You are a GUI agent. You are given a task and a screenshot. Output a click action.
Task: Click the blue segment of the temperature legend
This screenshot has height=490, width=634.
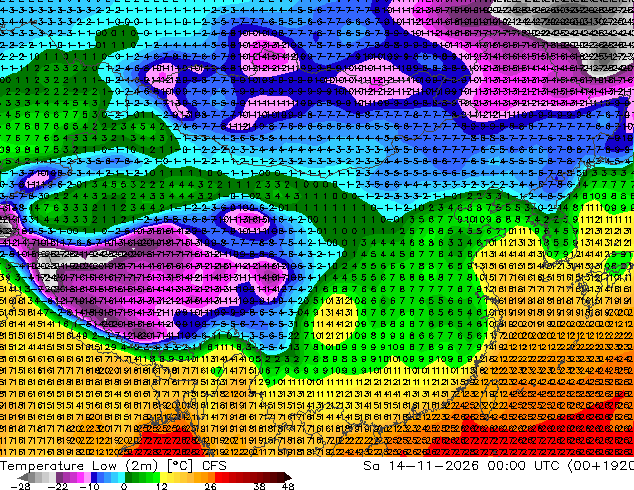[x=108, y=477]
